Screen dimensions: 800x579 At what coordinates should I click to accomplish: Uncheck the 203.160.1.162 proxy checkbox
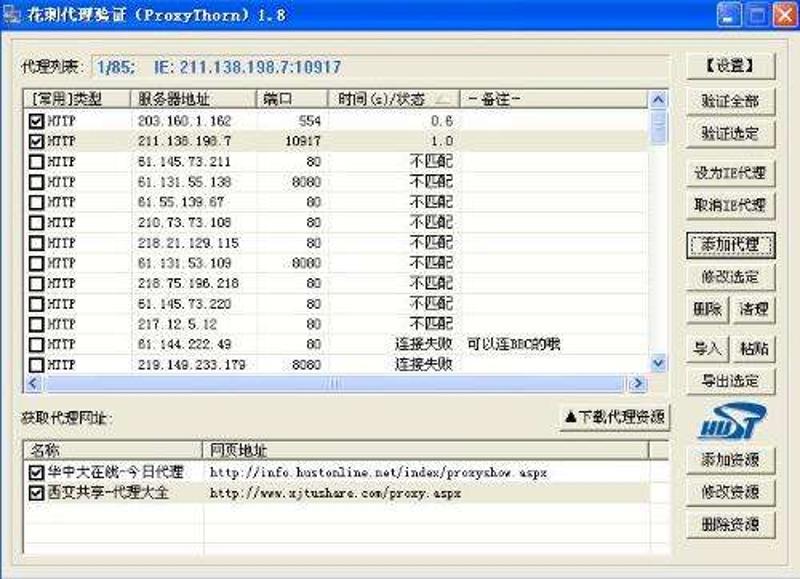36,121
